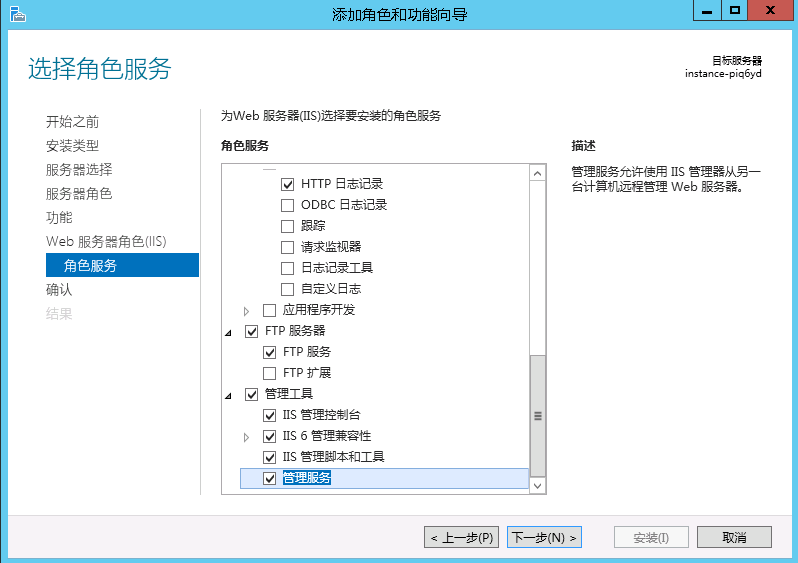Expand the IIS 6 管理兼容性 node
The image size is (798, 563).
[x=246, y=437]
